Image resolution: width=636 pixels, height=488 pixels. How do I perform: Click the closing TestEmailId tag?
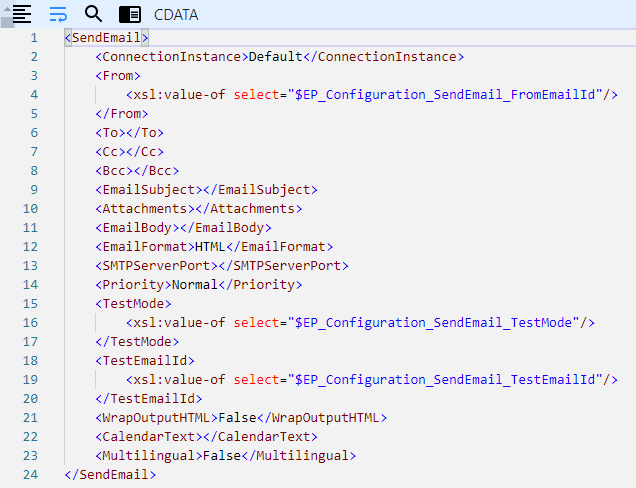(149, 399)
